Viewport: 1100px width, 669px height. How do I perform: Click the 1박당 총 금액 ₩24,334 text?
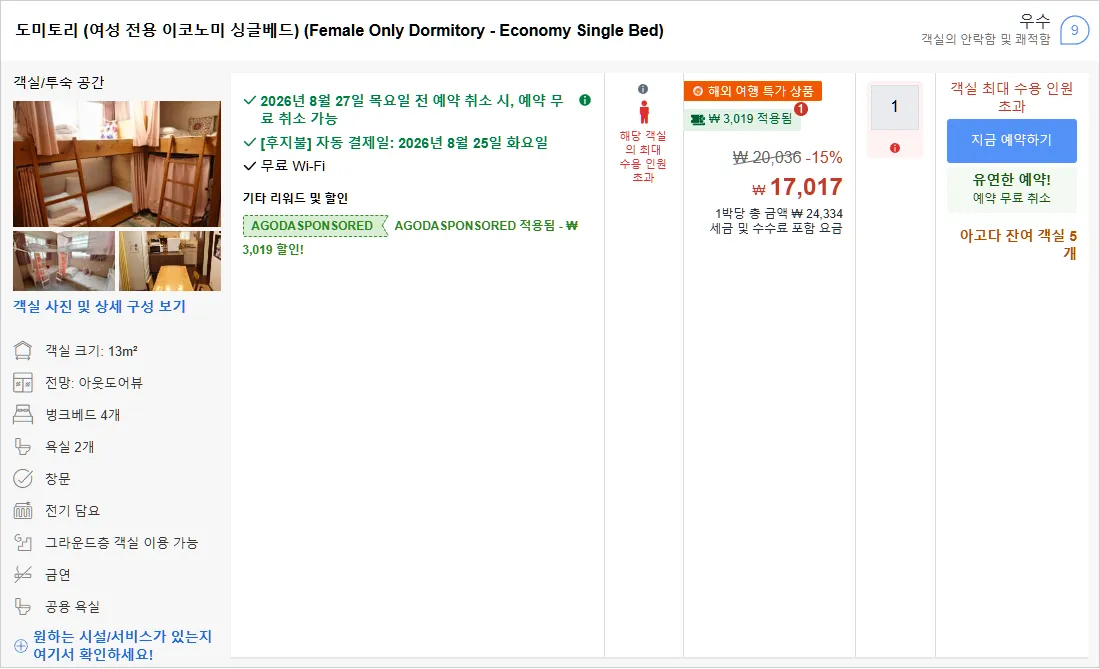coord(779,213)
